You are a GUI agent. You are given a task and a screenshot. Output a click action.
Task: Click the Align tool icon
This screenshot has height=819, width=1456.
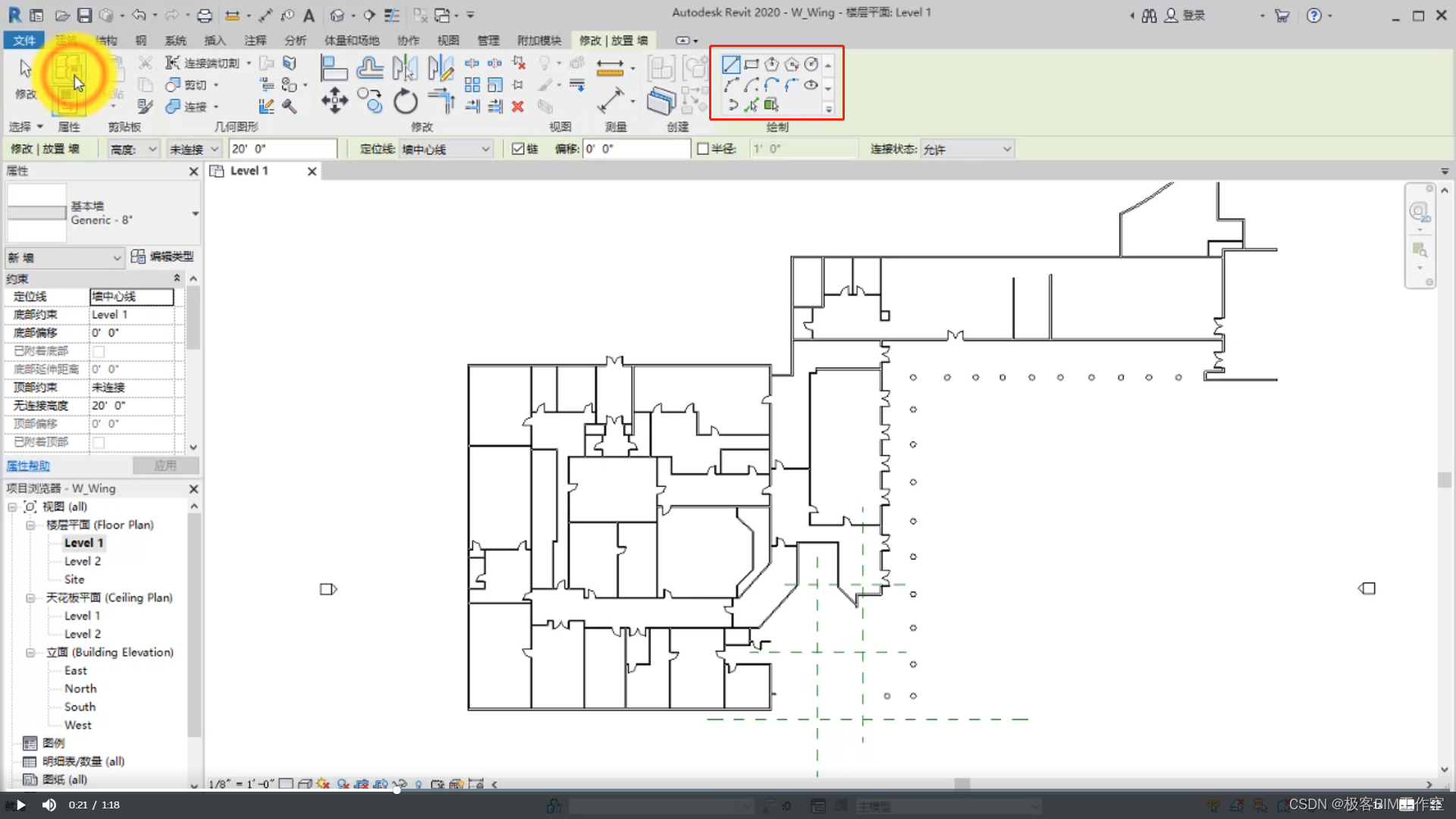coord(333,68)
